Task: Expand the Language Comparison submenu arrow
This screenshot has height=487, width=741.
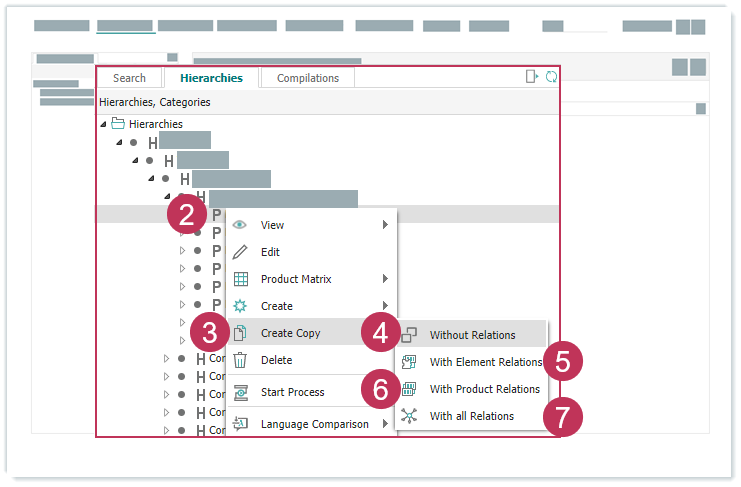Action: 385,424
